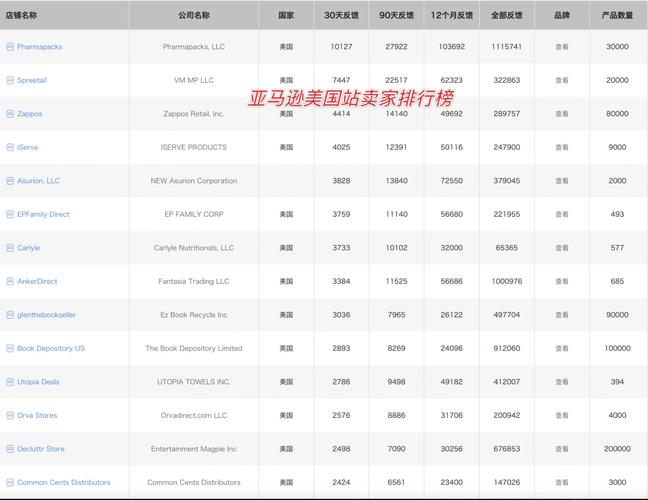The height and width of the screenshot is (500, 648).
Task: View brands for the glenthebookseller row
Action: tap(562, 315)
